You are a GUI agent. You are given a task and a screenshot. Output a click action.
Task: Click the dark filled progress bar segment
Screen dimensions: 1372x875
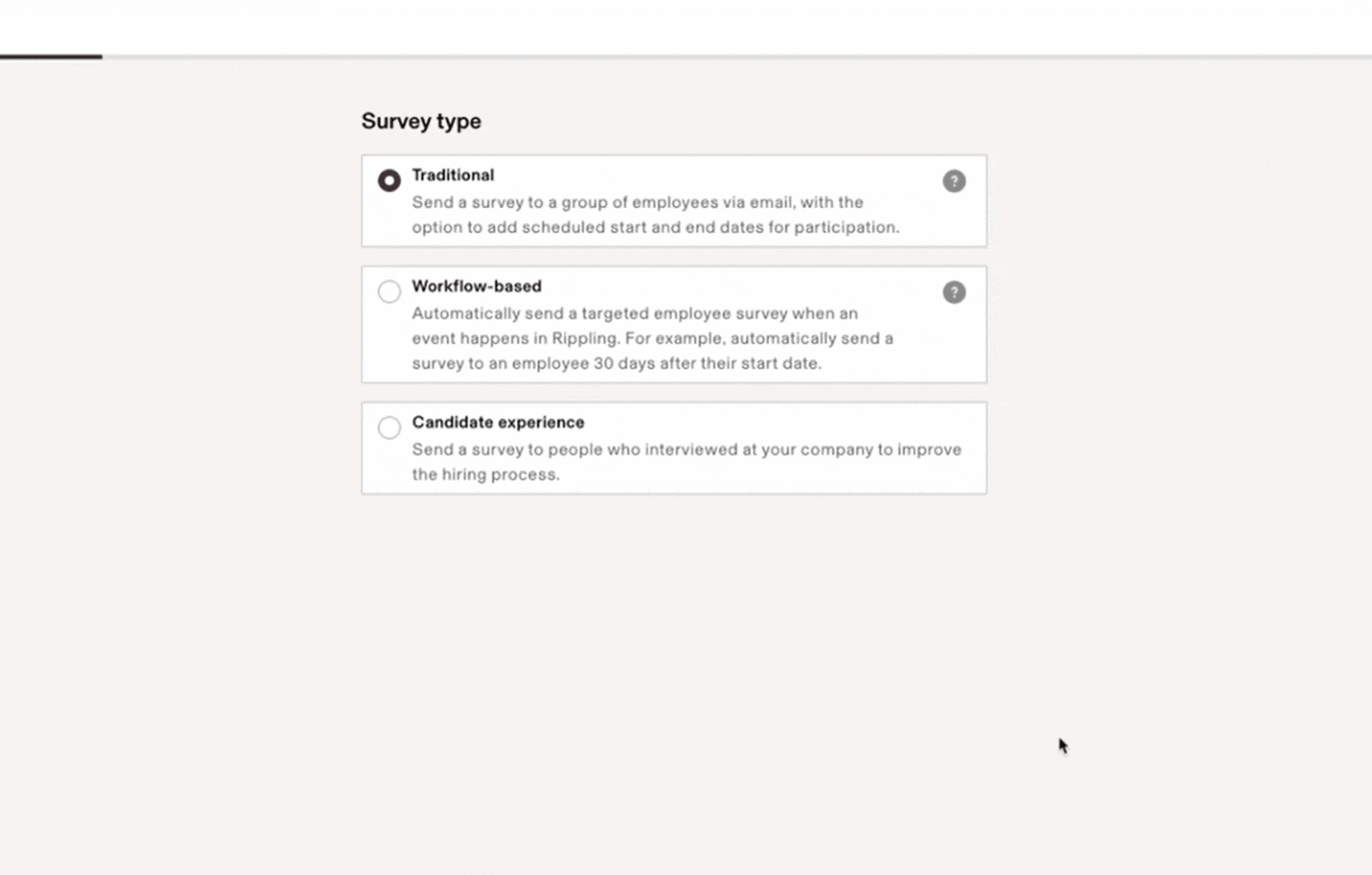point(51,56)
